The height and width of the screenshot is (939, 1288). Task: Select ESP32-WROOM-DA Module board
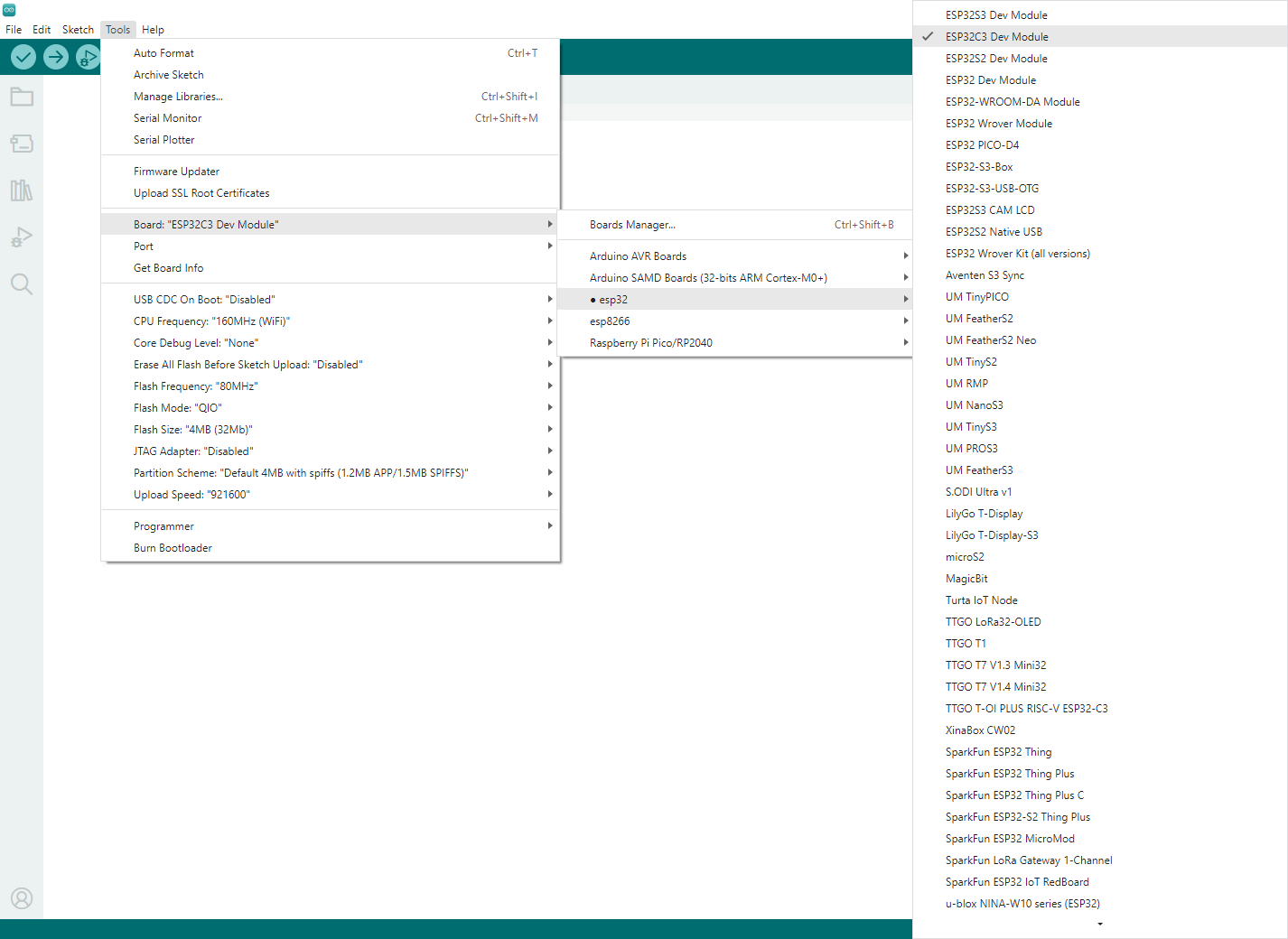1100,102
